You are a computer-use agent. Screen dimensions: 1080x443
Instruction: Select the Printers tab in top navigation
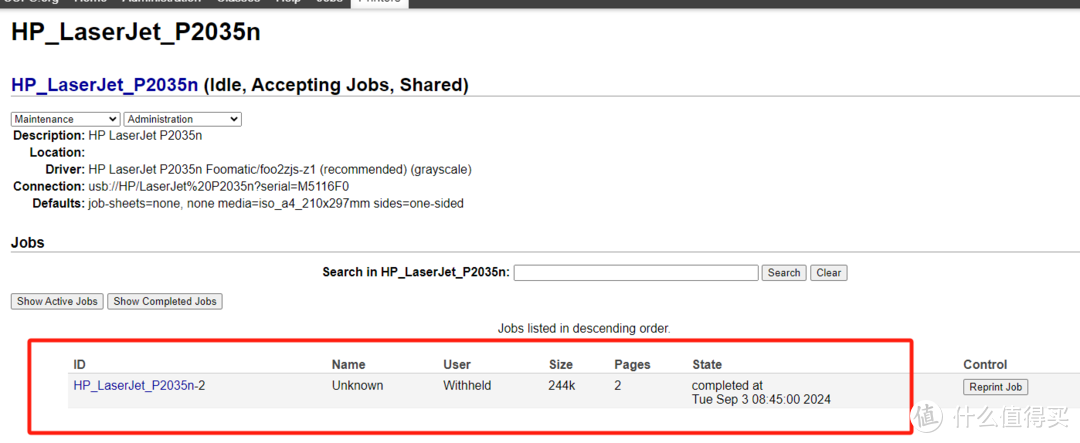[x=378, y=2]
